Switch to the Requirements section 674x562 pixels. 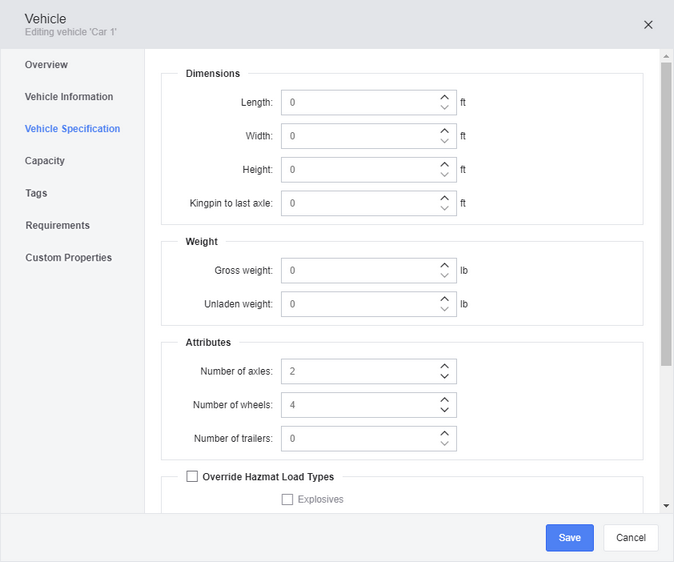tap(58, 225)
